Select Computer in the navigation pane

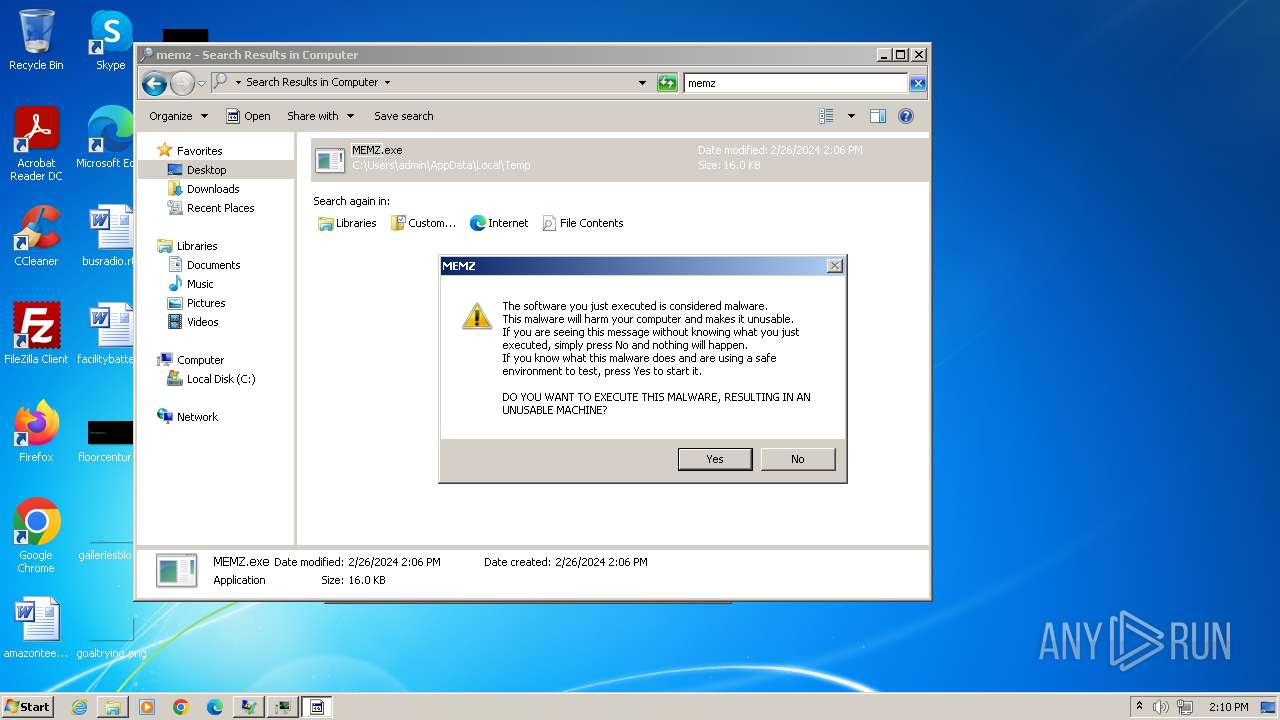click(200, 360)
